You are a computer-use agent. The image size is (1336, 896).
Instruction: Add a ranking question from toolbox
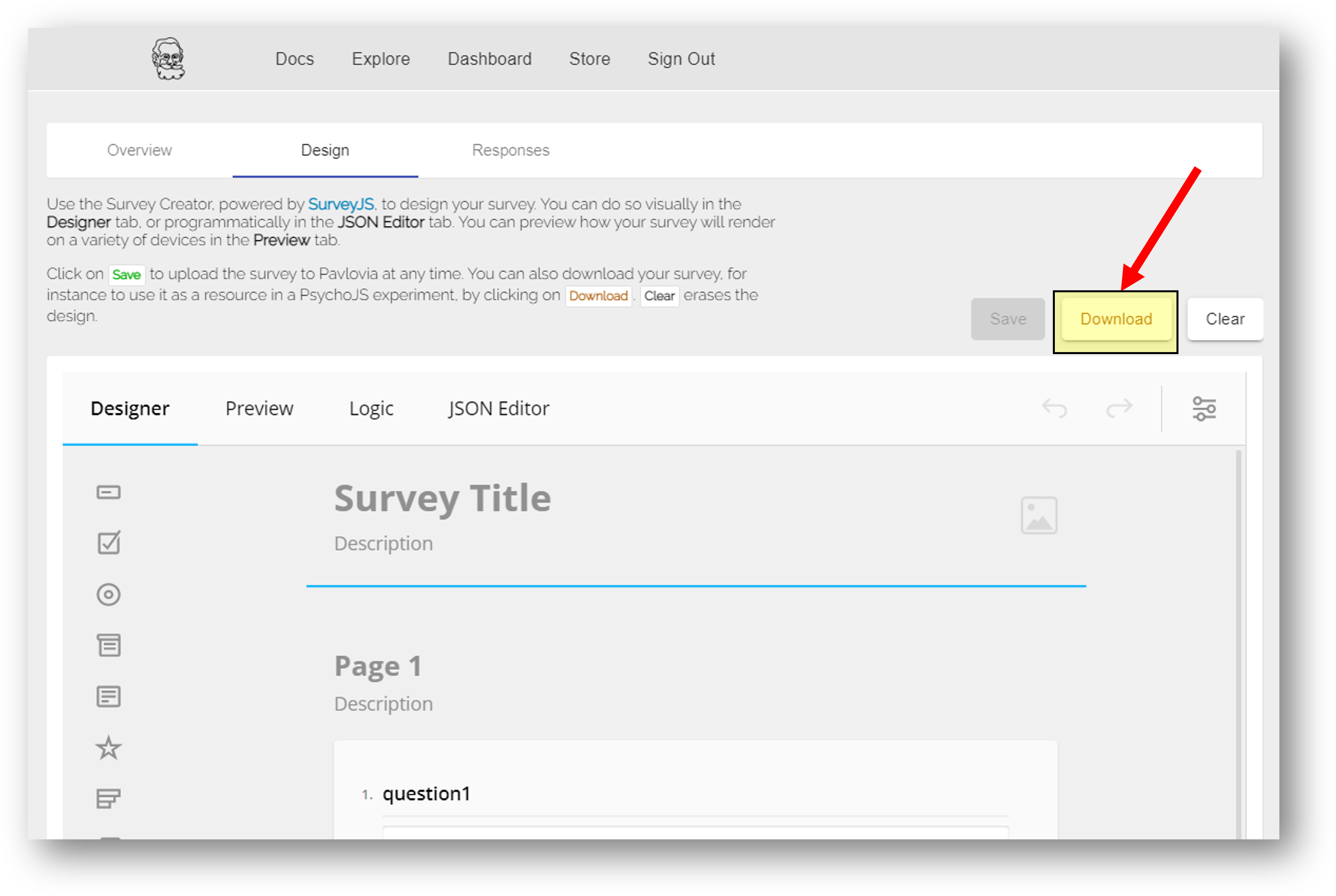pos(108,799)
